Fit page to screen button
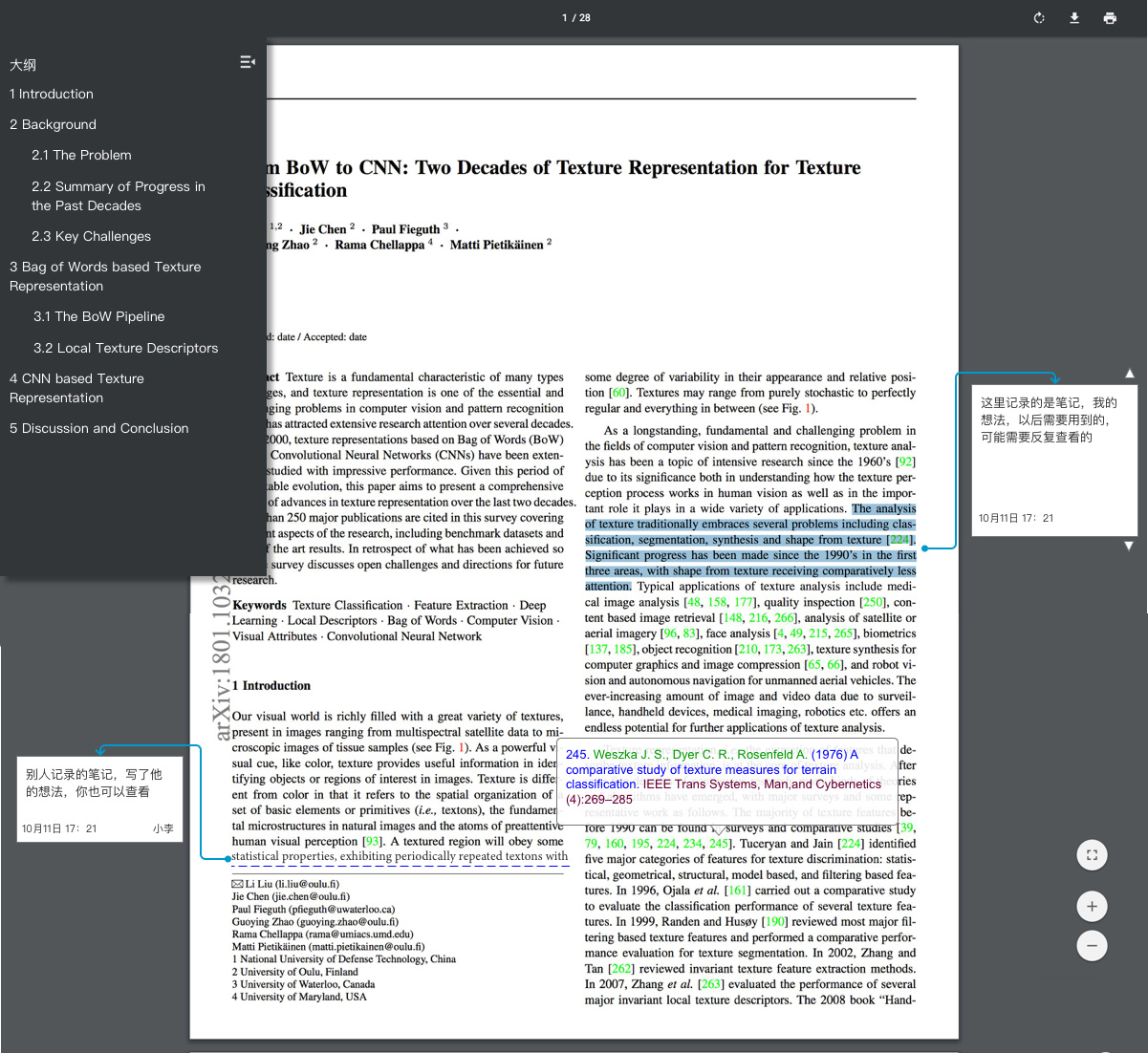The height and width of the screenshot is (1053, 1148). tap(1092, 855)
